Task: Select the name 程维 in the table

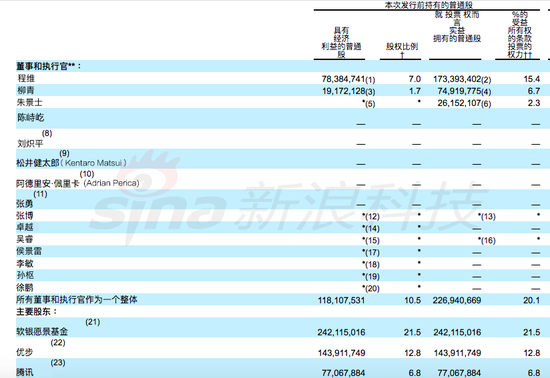Action: point(26,78)
